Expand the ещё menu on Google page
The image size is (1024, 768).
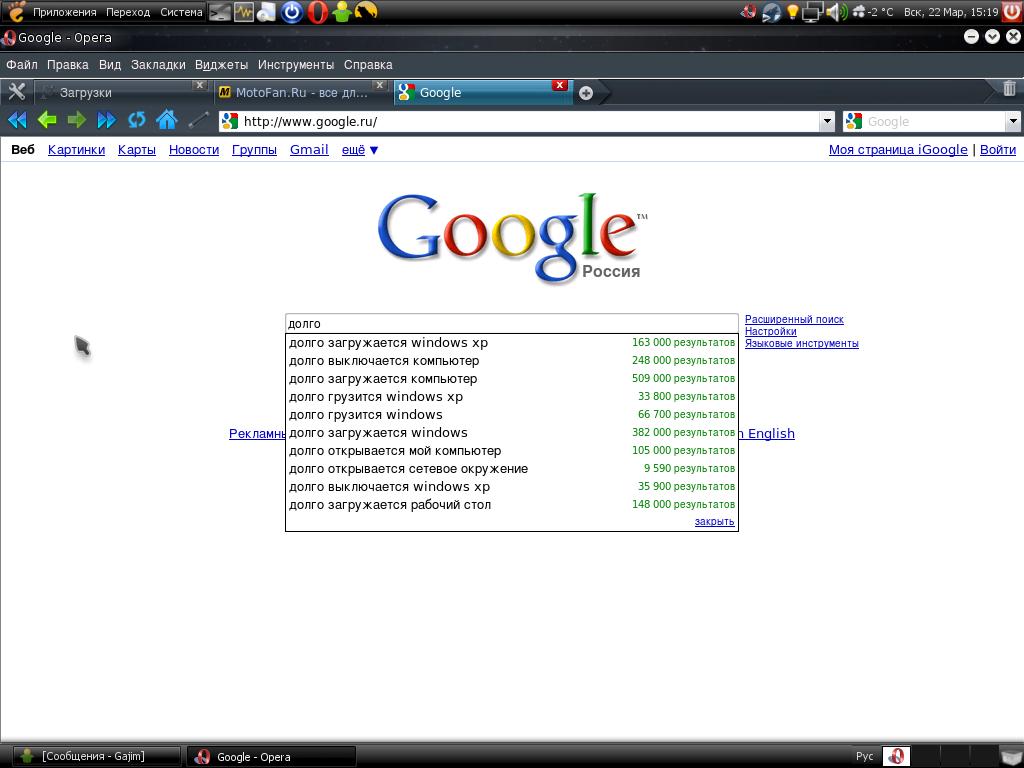point(360,150)
